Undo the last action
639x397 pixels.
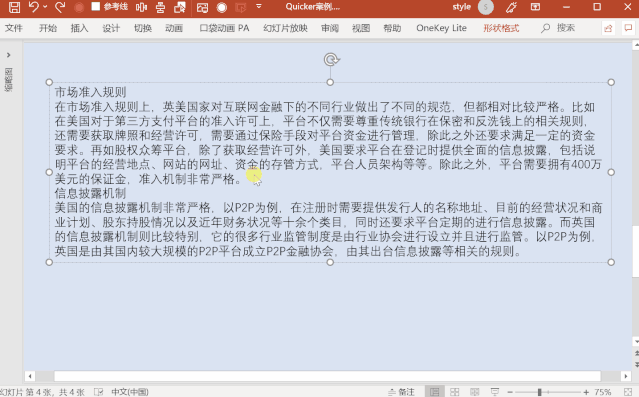[x=34, y=7]
